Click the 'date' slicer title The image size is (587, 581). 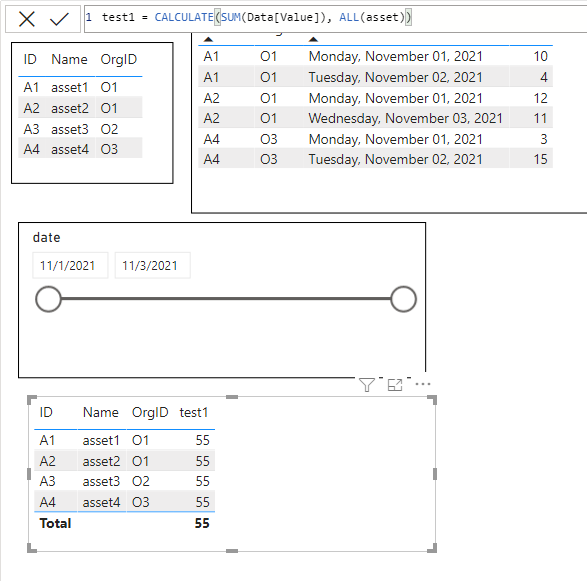46,237
